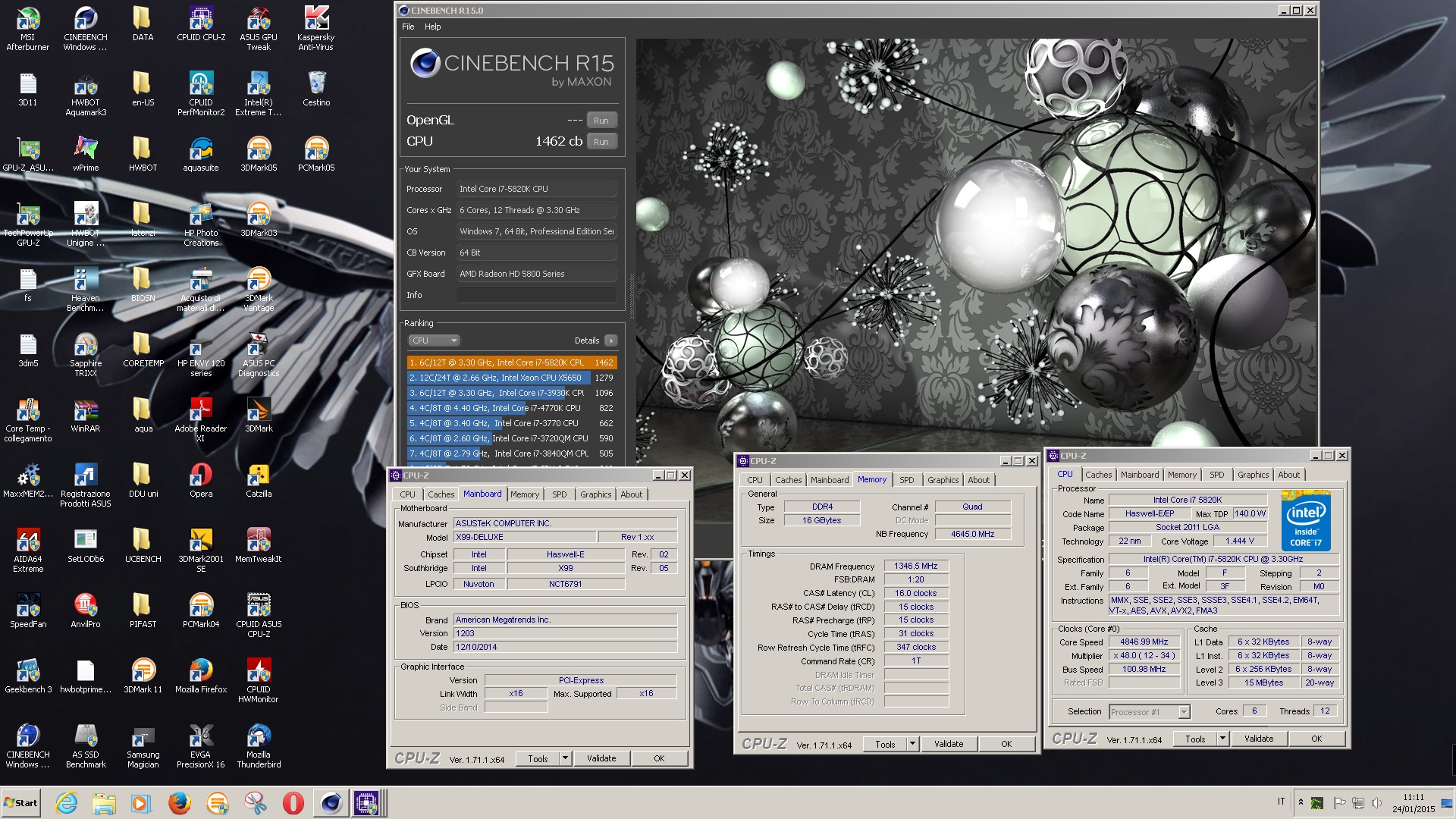Screen dimensions: 1456x819
Task: Open MSI Afterburner desktop icon
Action: tap(28, 28)
